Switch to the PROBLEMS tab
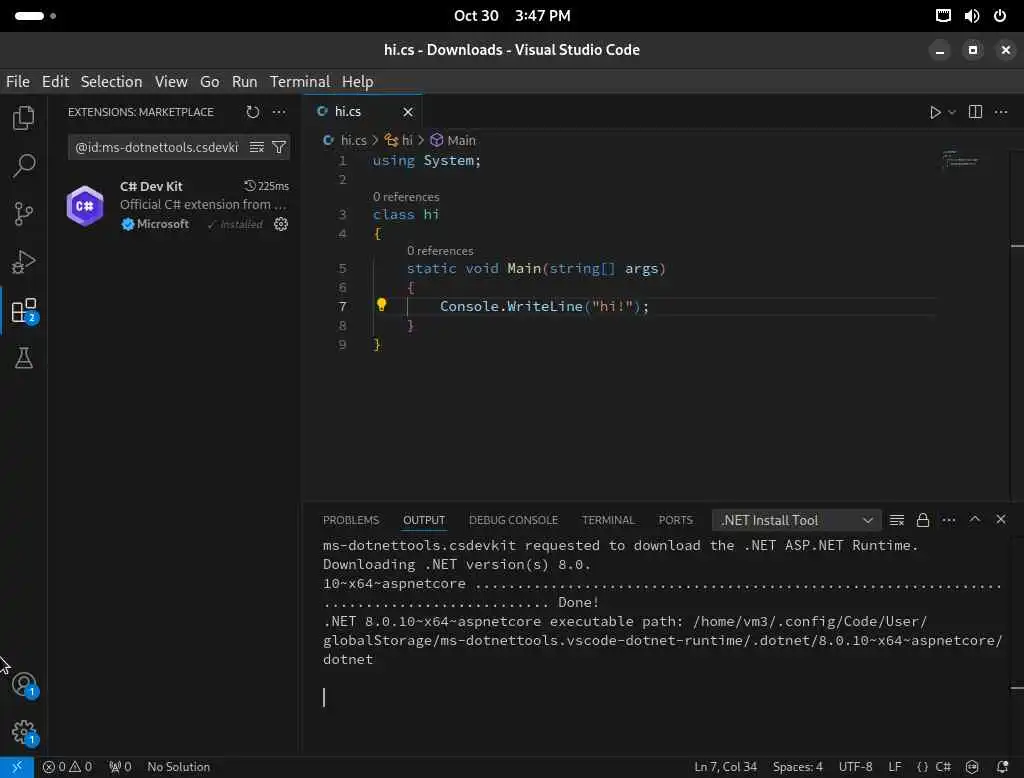Viewport: 1024px width, 778px height. click(351, 520)
